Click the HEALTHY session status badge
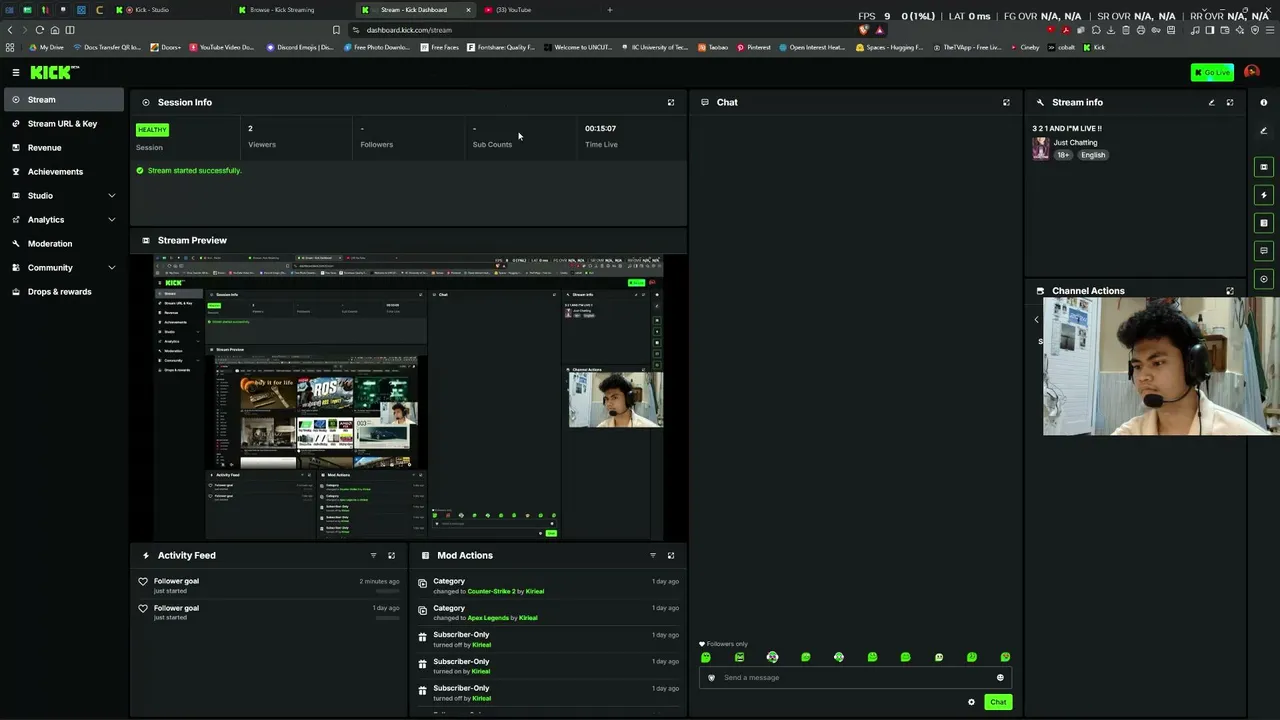The width and height of the screenshot is (1280, 720). 152,130
